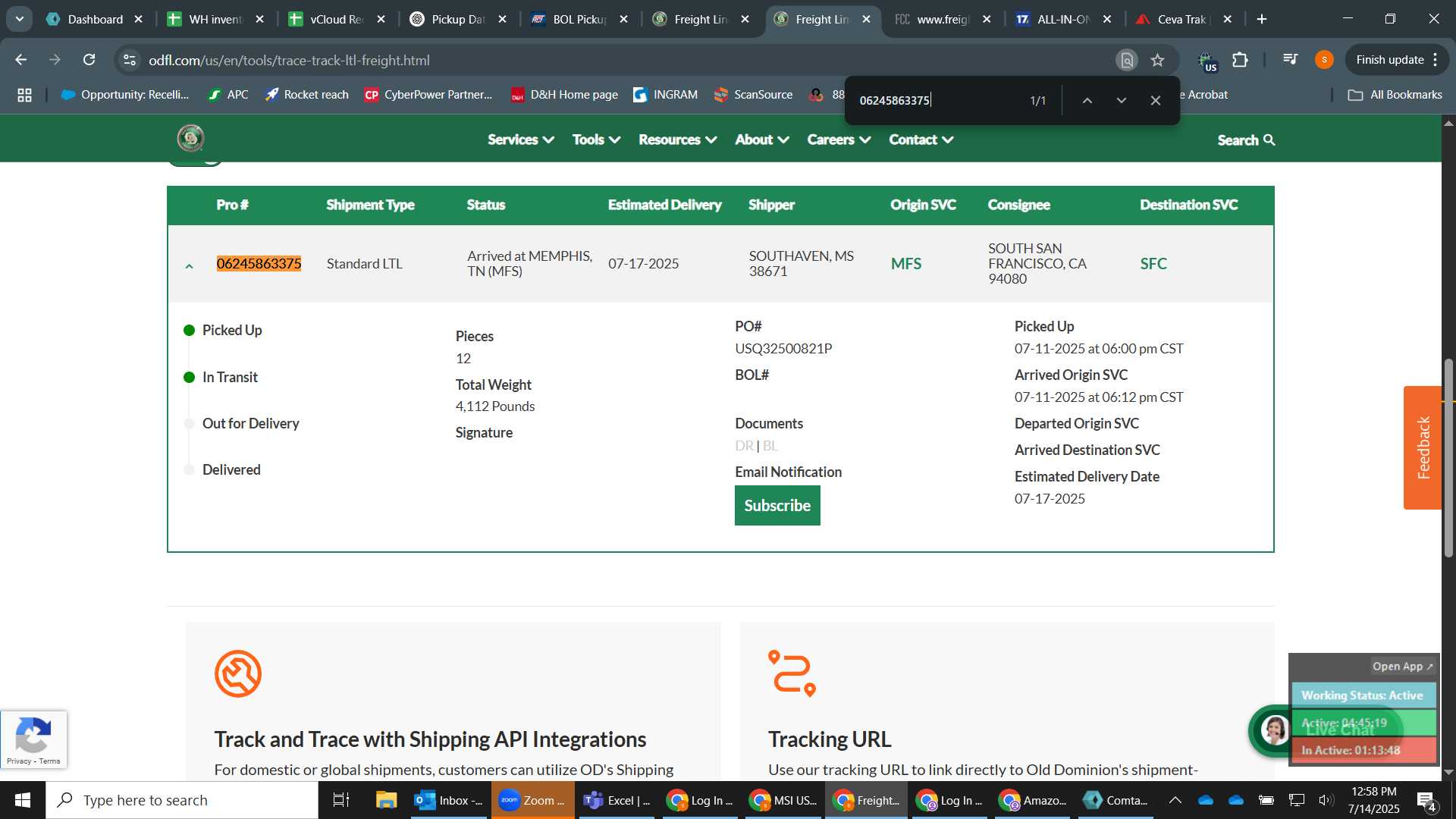Screen dimensions: 1456x819
Task: Collapse the shipment 06245863375 row
Action: click(x=189, y=266)
